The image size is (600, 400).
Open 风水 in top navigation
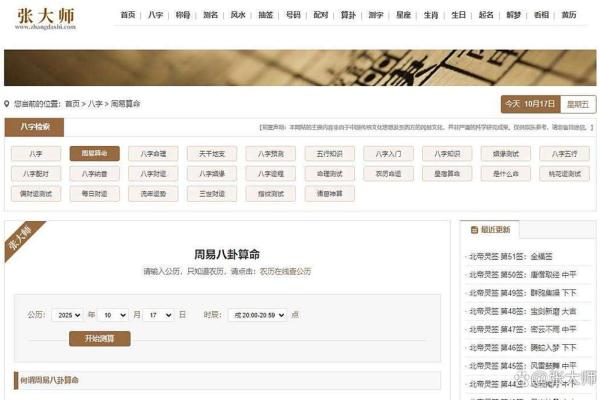238,15
